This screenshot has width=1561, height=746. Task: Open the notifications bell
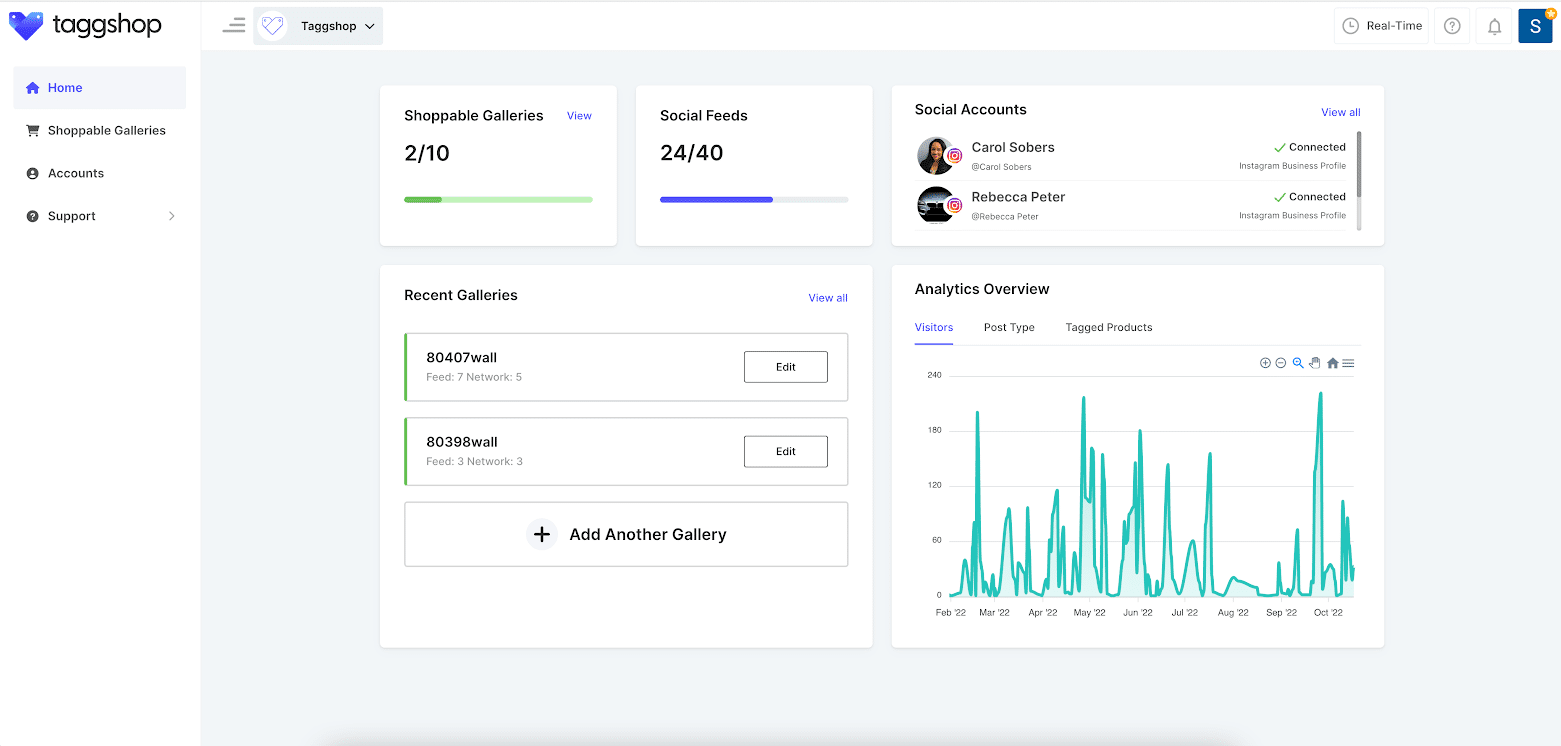(x=1494, y=26)
